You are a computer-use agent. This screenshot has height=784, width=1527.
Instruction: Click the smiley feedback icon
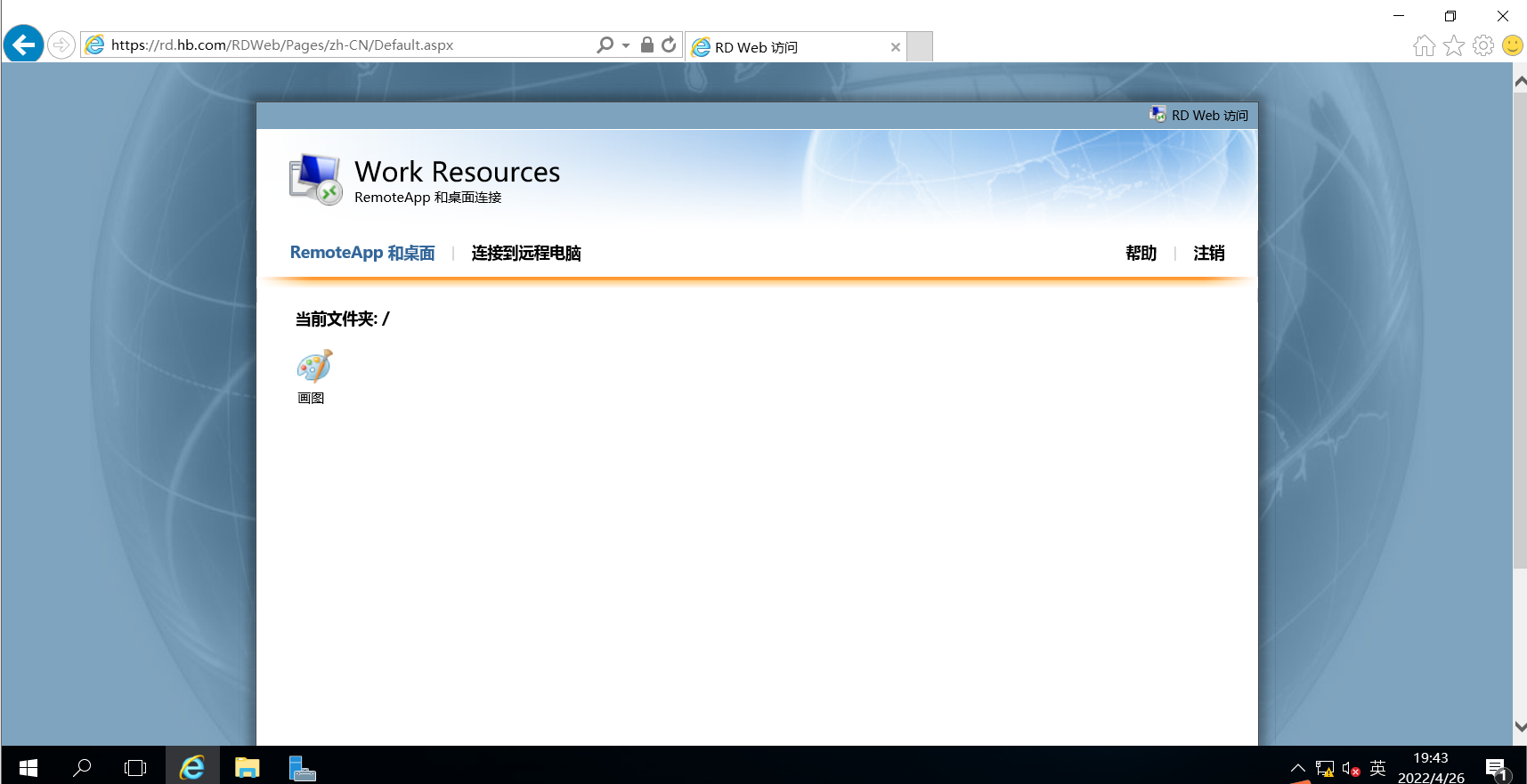click(1513, 45)
